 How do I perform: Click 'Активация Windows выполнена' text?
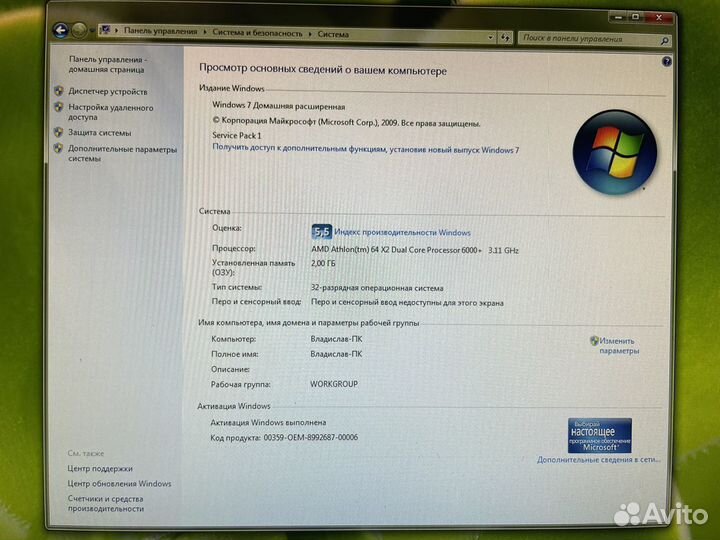pos(268,422)
